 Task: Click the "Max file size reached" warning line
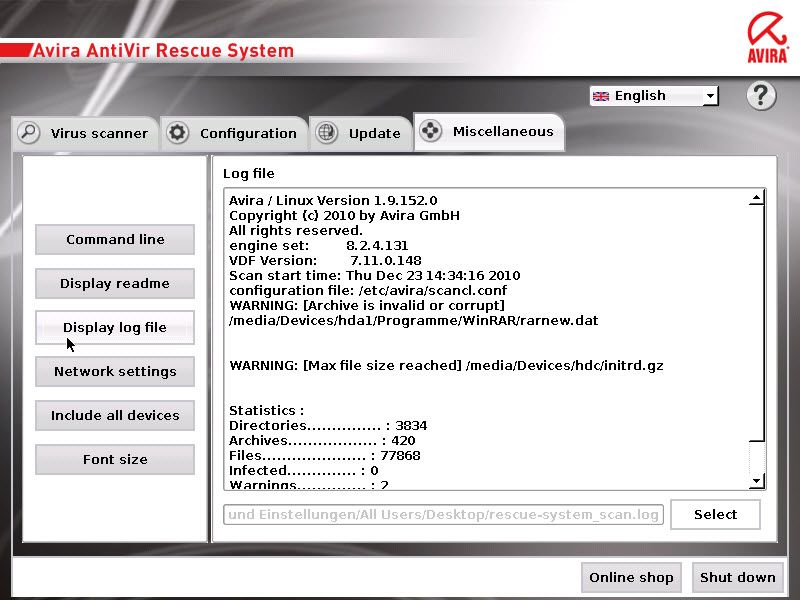(x=446, y=365)
